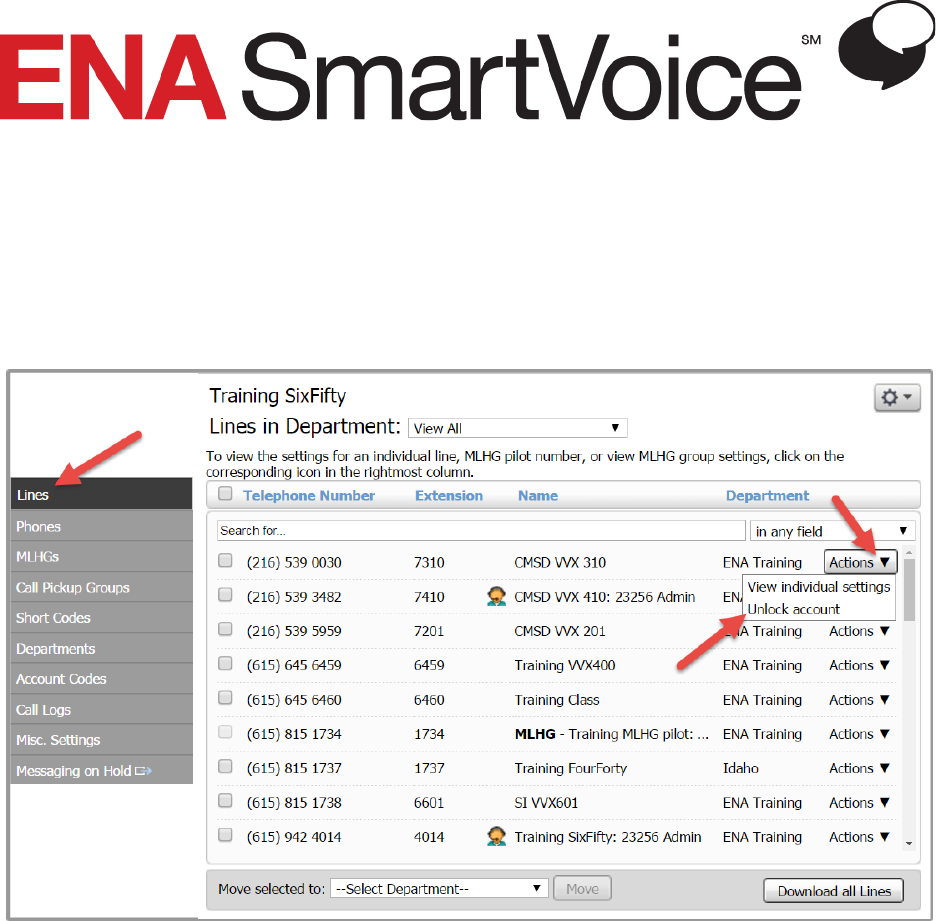This screenshot has width=936, height=921.
Task: Sort by Department column
Action: (x=767, y=495)
